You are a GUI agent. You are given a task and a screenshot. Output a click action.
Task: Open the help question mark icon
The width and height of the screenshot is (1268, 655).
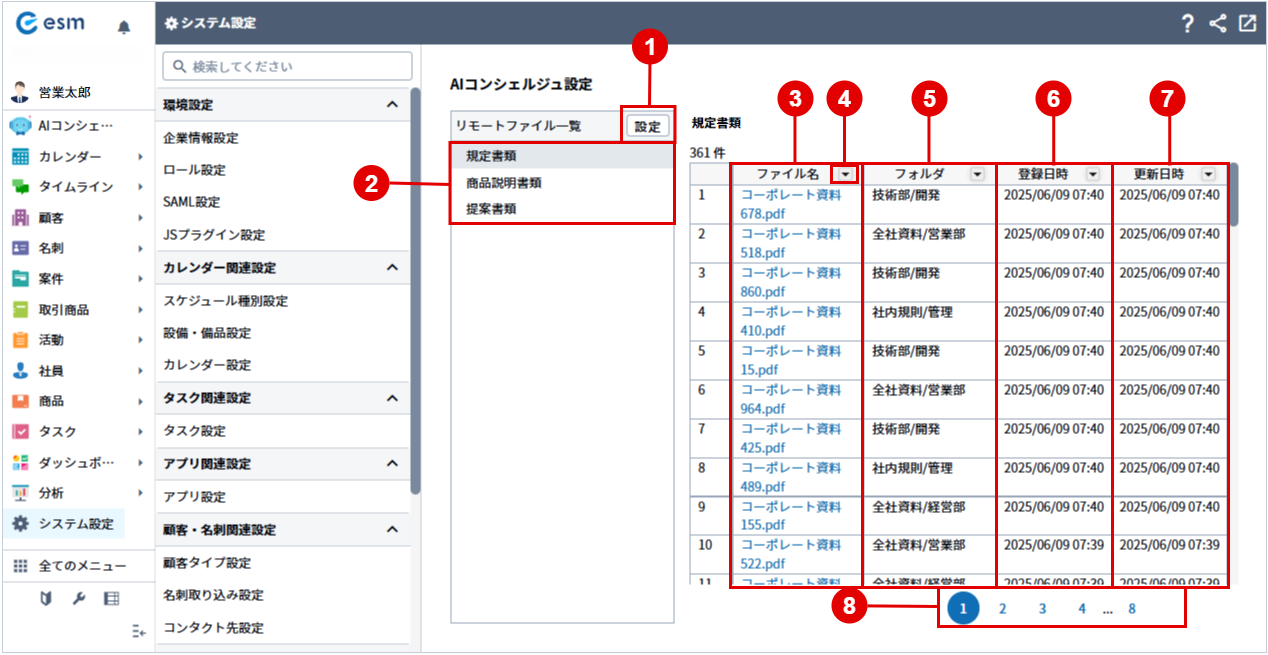tap(1187, 24)
